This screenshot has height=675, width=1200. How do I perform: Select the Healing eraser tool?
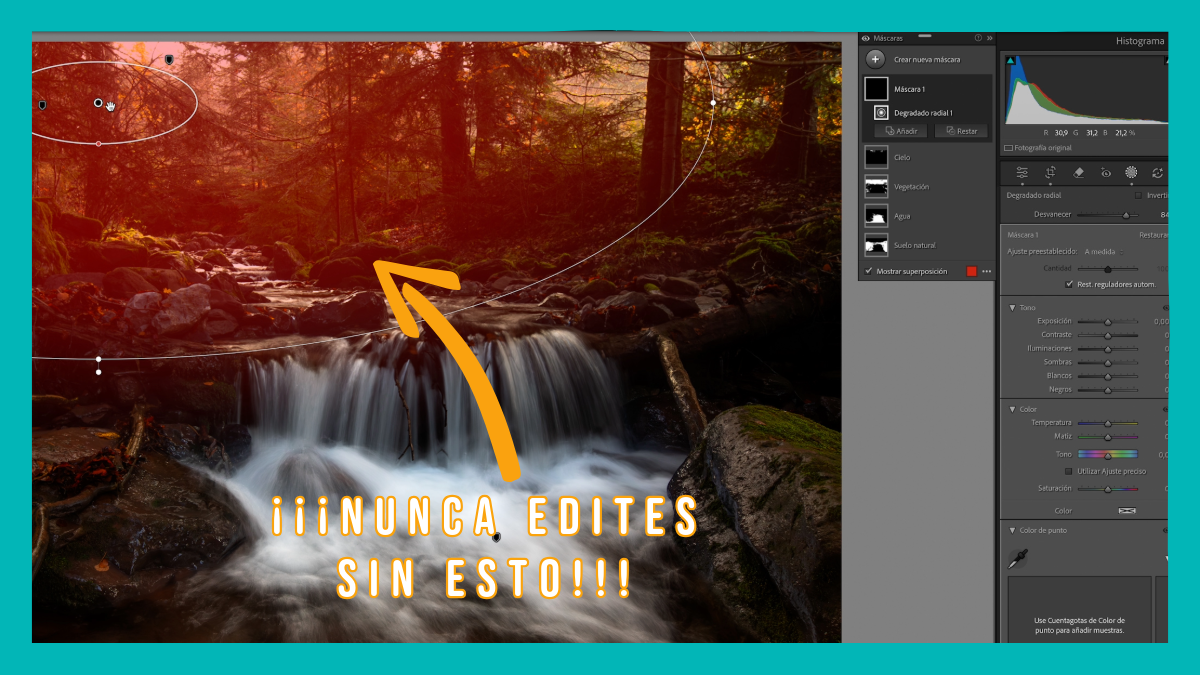[x=1078, y=172]
